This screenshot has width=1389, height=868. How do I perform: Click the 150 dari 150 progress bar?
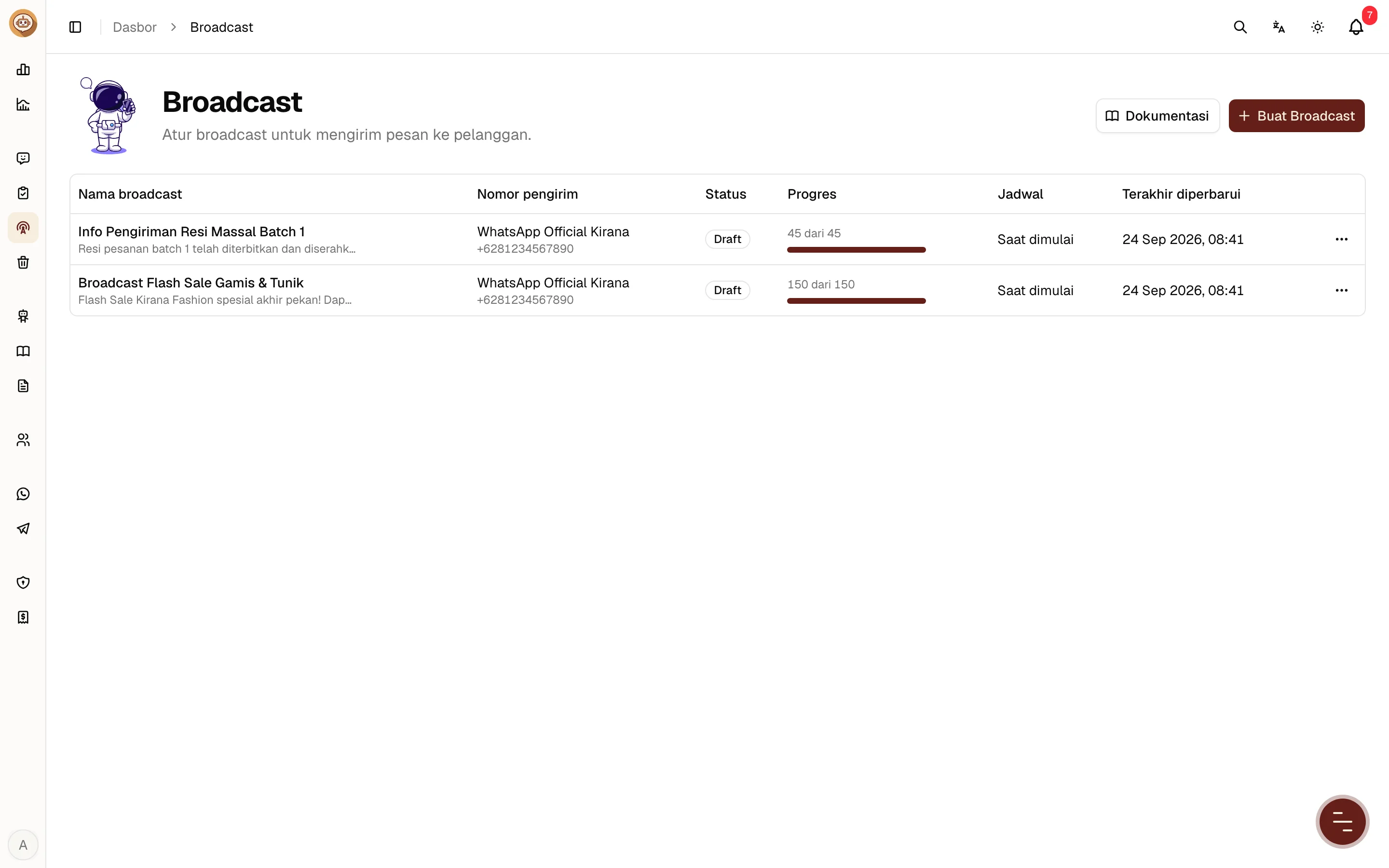point(857,301)
